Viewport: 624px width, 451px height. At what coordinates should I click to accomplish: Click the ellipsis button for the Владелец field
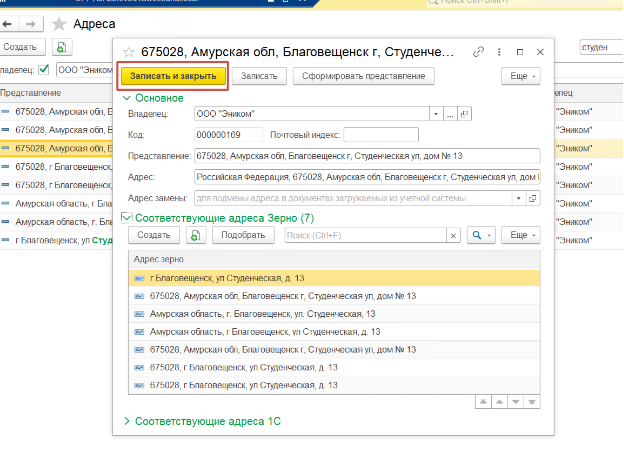(x=450, y=115)
